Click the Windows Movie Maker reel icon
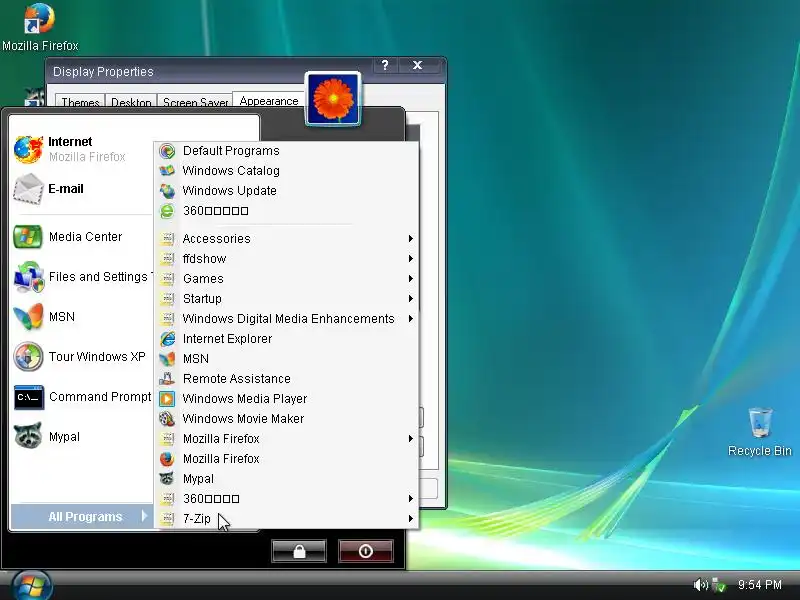 click(x=167, y=419)
